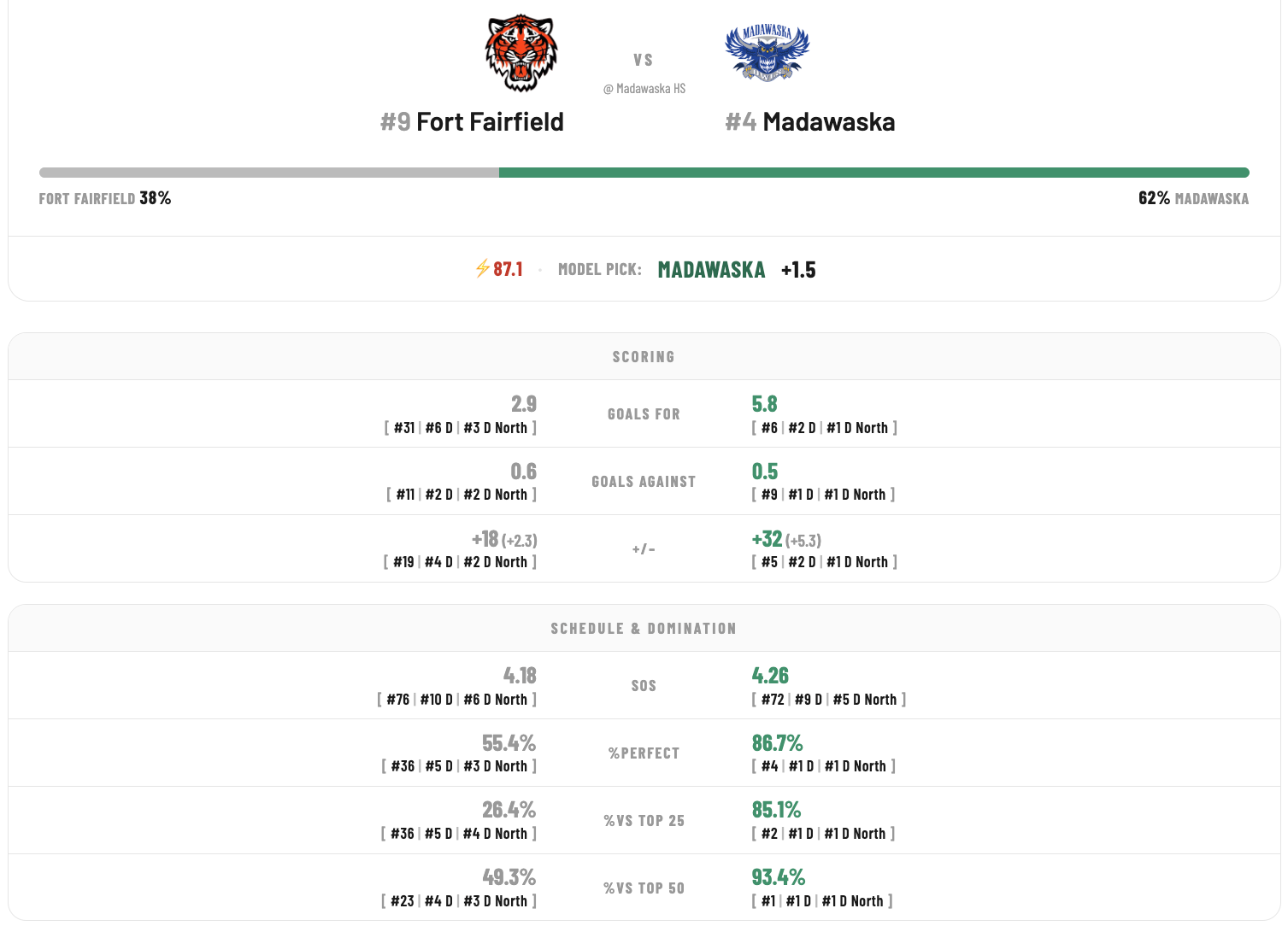Click Madawaska's 5.8 goals for value
Viewport: 1288px width, 926px height.
tap(765, 404)
